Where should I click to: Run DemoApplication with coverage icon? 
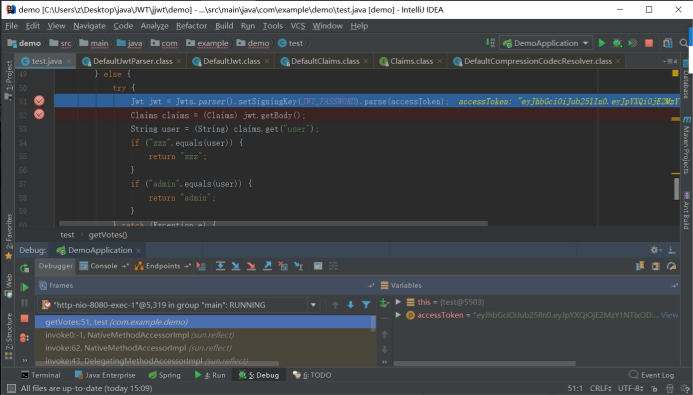[x=633, y=43]
